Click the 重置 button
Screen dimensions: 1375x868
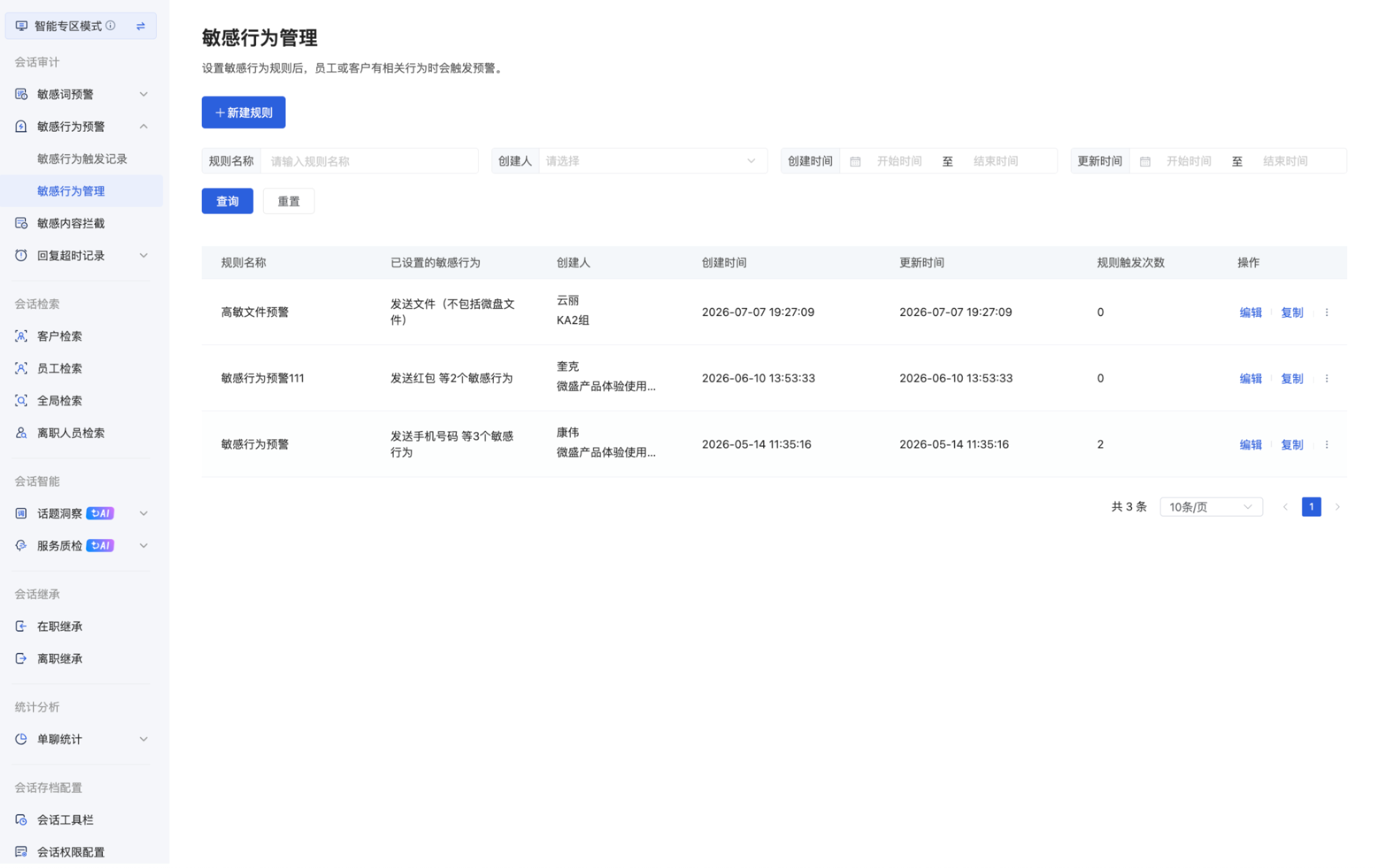(290, 202)
